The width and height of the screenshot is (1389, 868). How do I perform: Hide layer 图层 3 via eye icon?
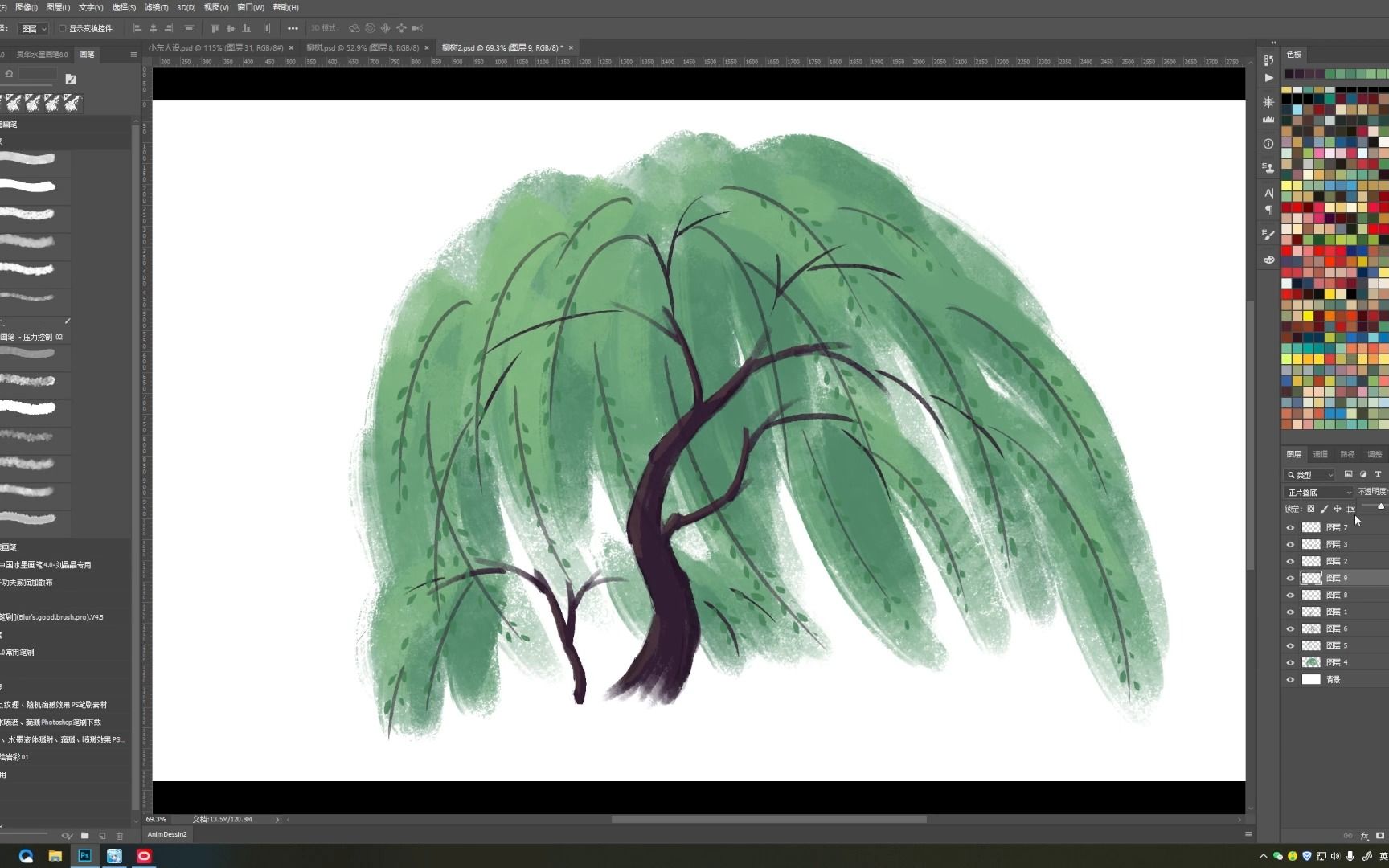1290,545
